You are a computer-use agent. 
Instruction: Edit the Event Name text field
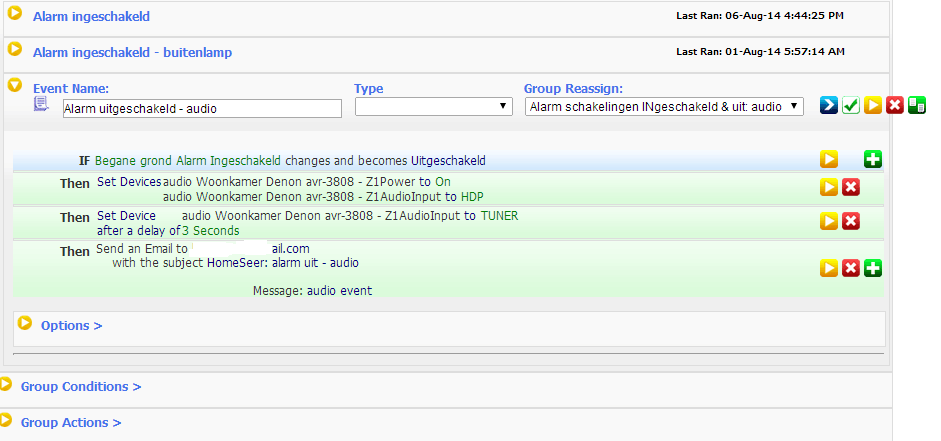(x=202, y=109)
